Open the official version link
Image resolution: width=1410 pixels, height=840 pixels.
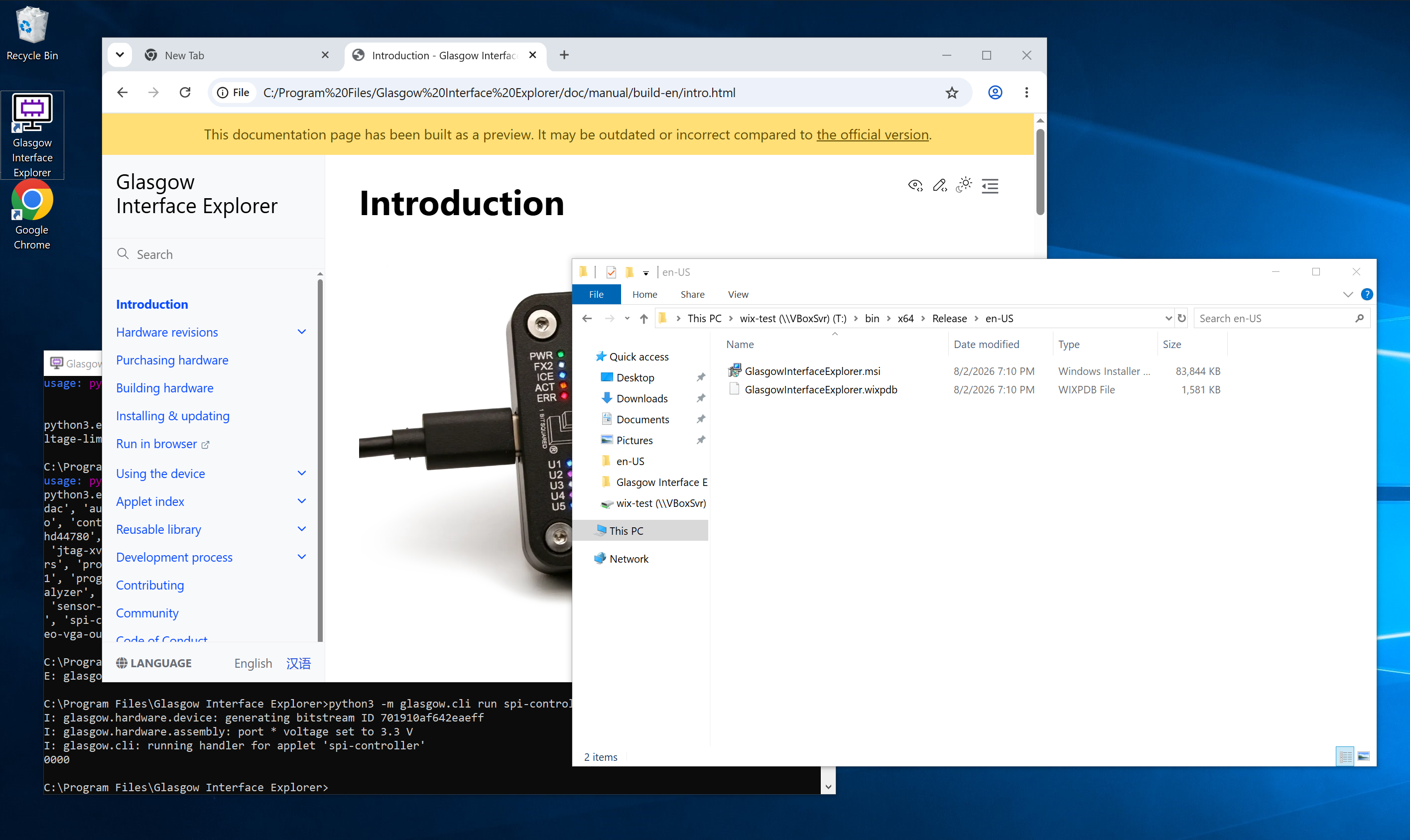[x=872, y=135]
